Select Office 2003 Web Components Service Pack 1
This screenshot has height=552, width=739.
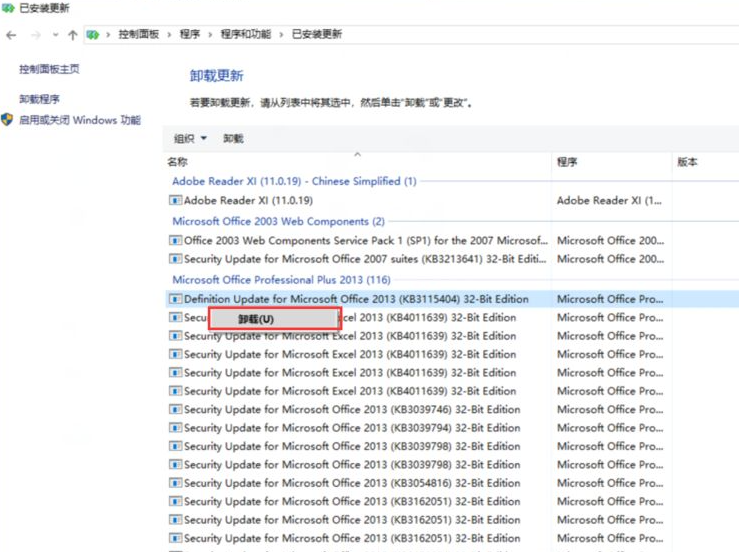coord(366,241)
